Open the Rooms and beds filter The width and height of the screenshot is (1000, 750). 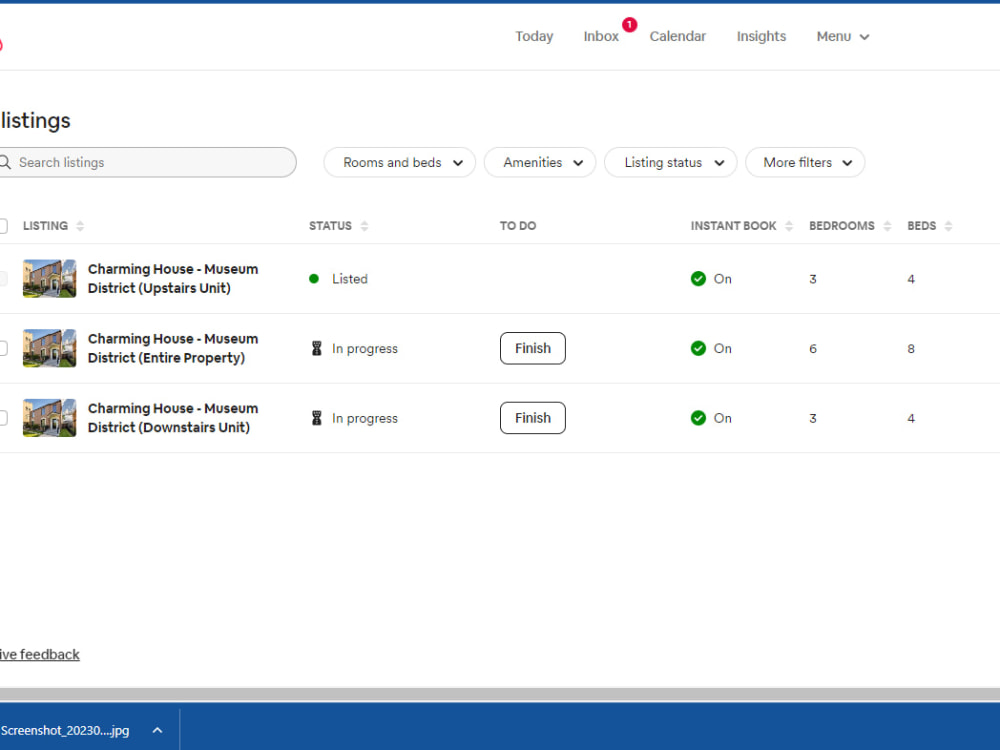399,163
